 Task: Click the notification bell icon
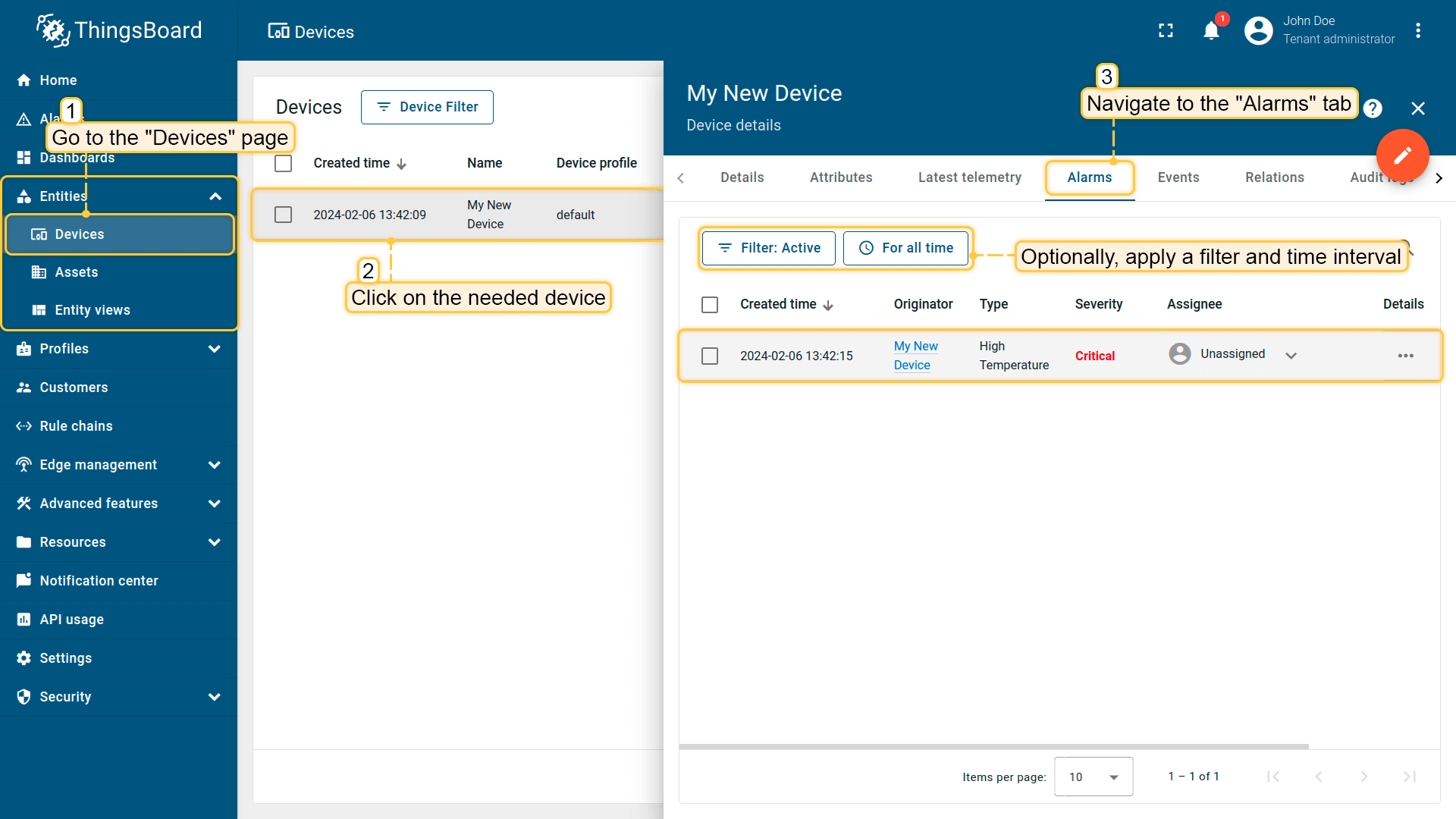1211,31
